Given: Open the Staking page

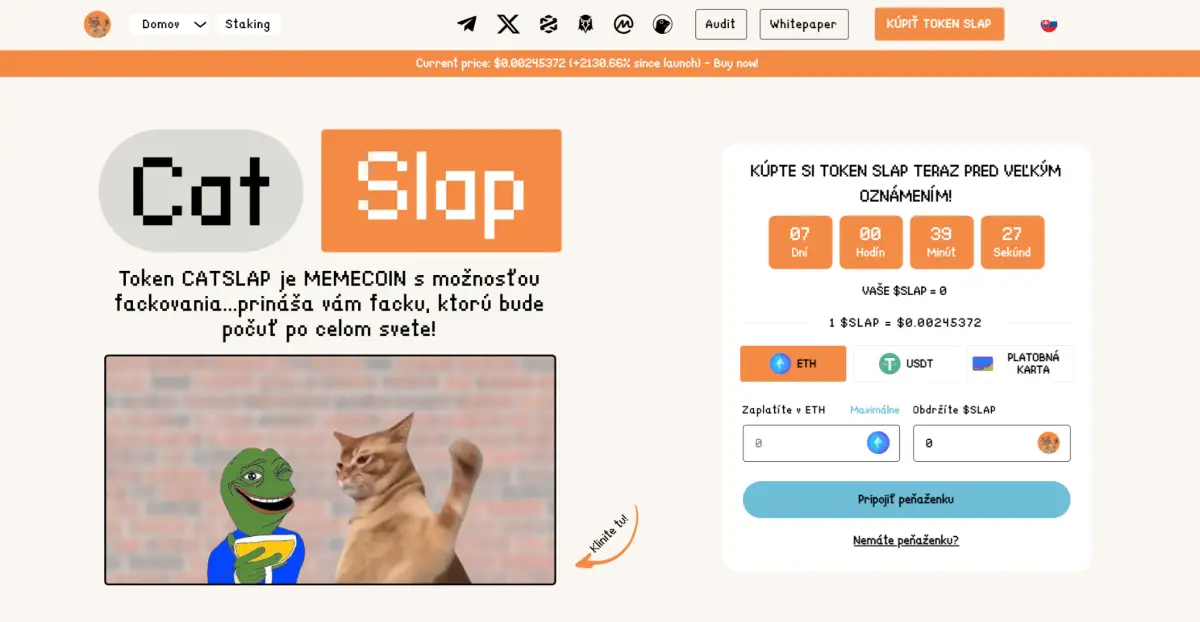Looking at the screenshot, I should tap(247, 24).
